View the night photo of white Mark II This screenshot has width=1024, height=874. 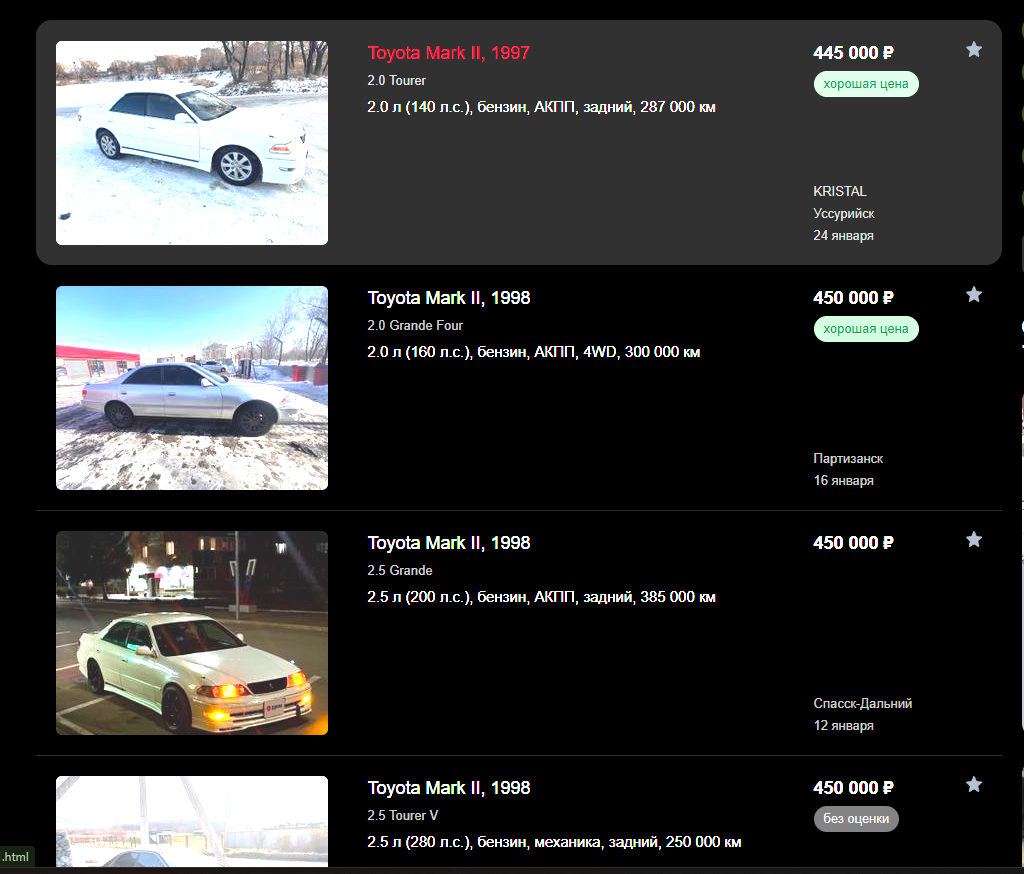(x=192, y=633)
